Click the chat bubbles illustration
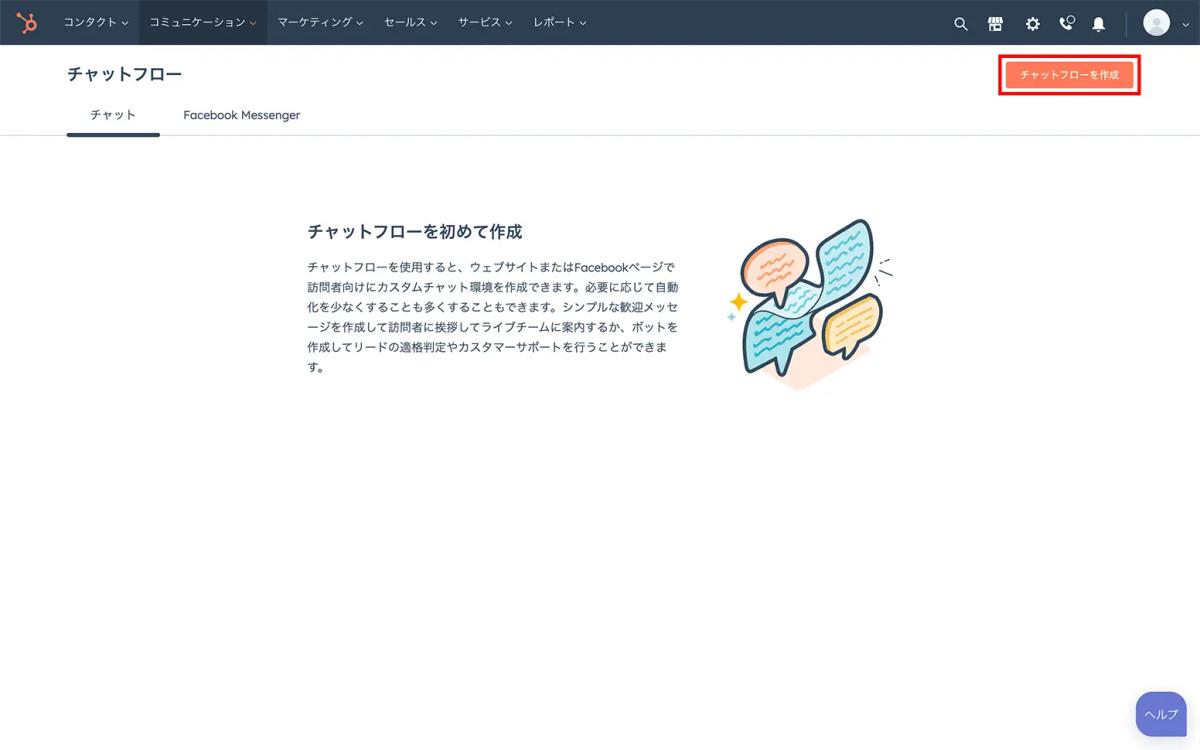 tap(810, 304)
